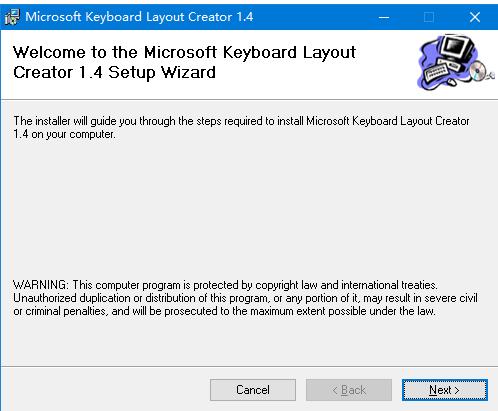Click the disabled < Back button
Screen dimensions: 498x411
(x=349, y=390)
